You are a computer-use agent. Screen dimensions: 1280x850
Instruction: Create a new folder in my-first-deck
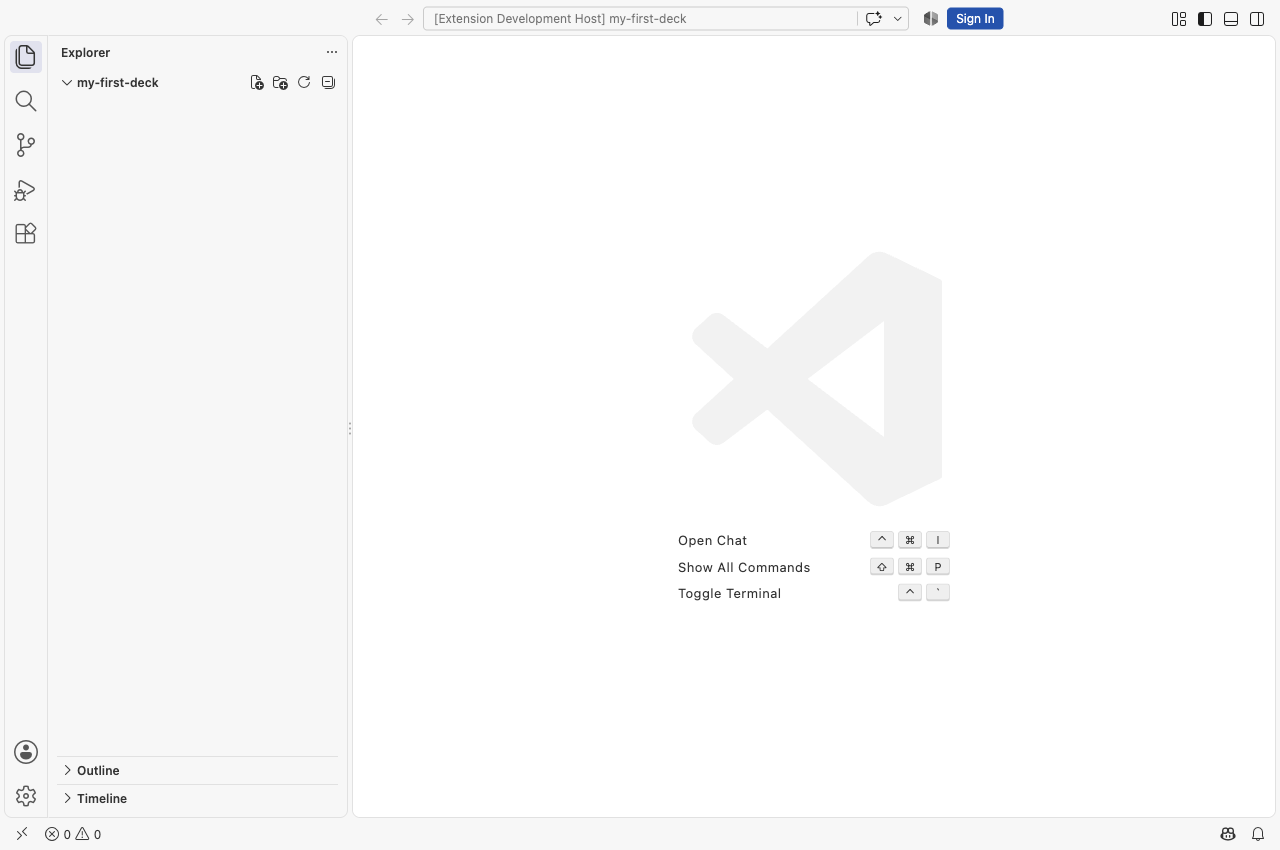pos(280,83)
